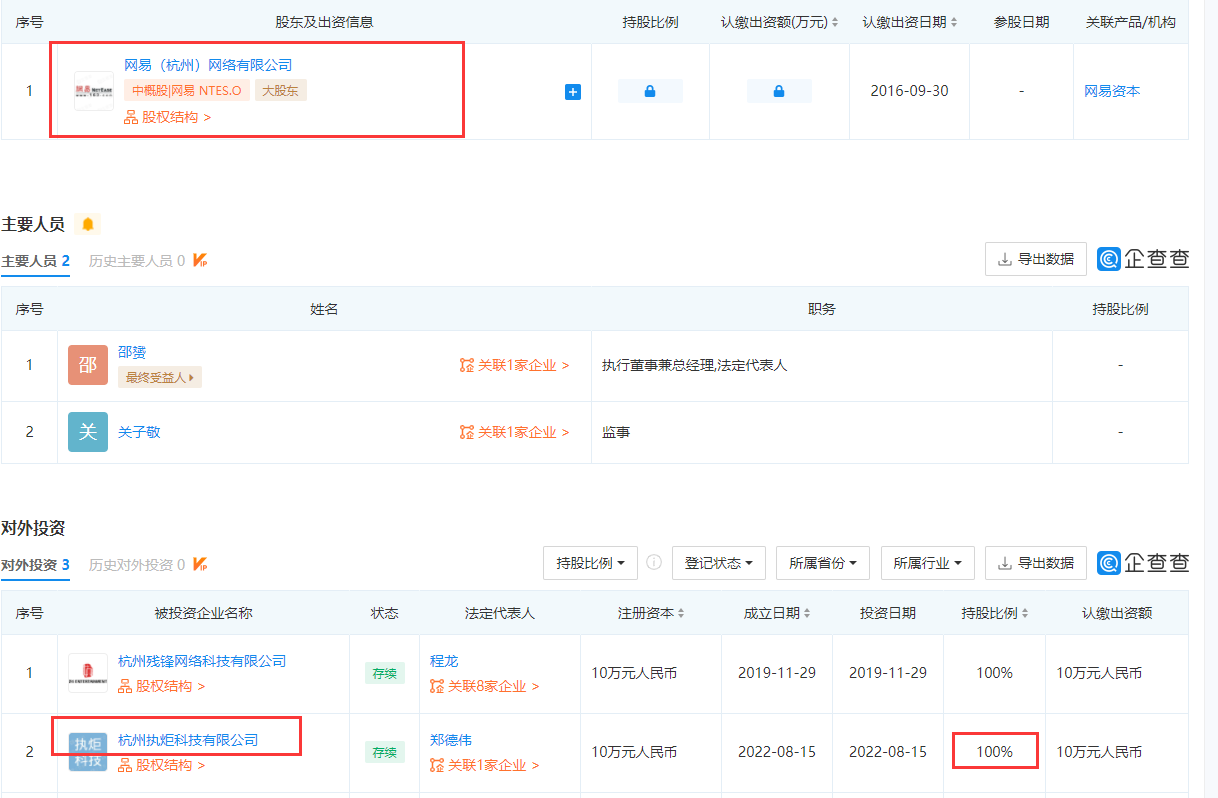
Task: Click the 存续 status tag for 杭州残锋网络科技
Action: pos(385,673)
